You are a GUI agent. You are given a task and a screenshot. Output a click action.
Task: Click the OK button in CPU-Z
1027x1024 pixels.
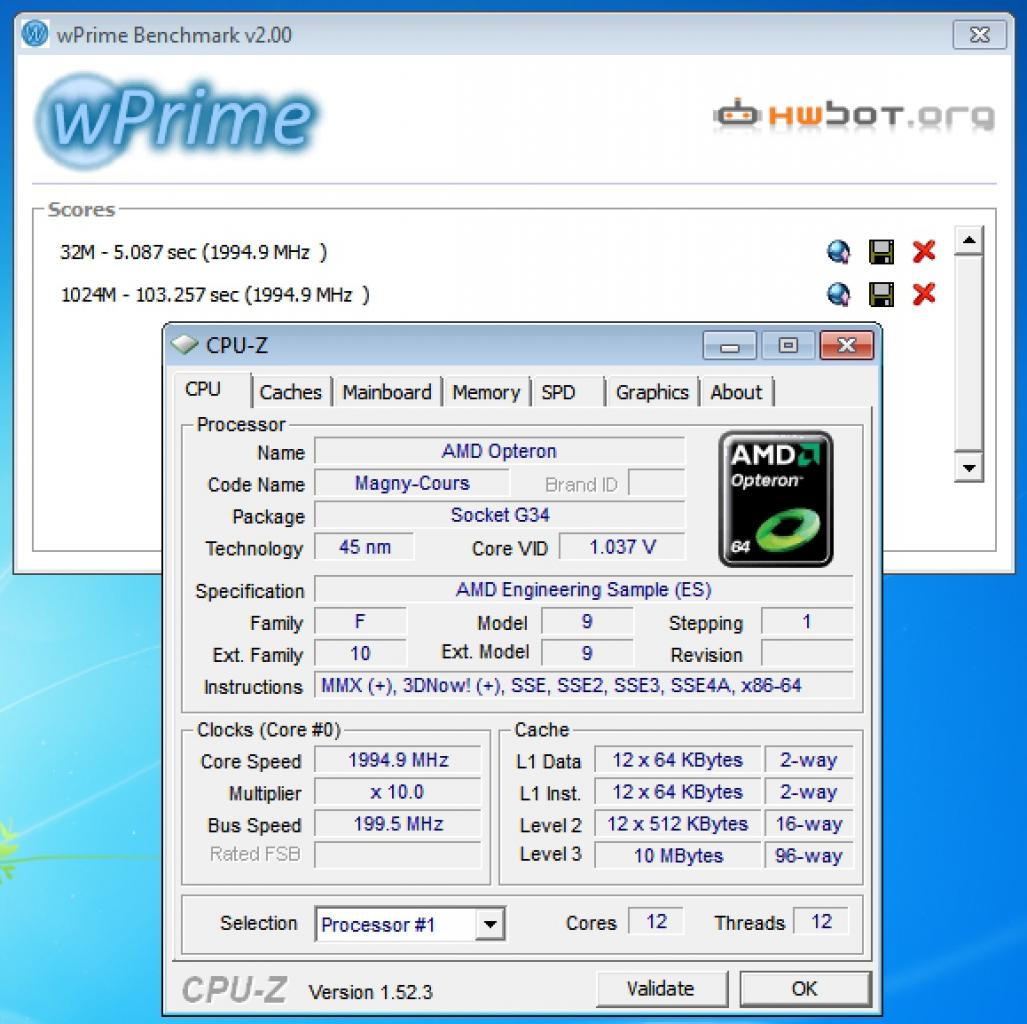[x=805, y=989]
